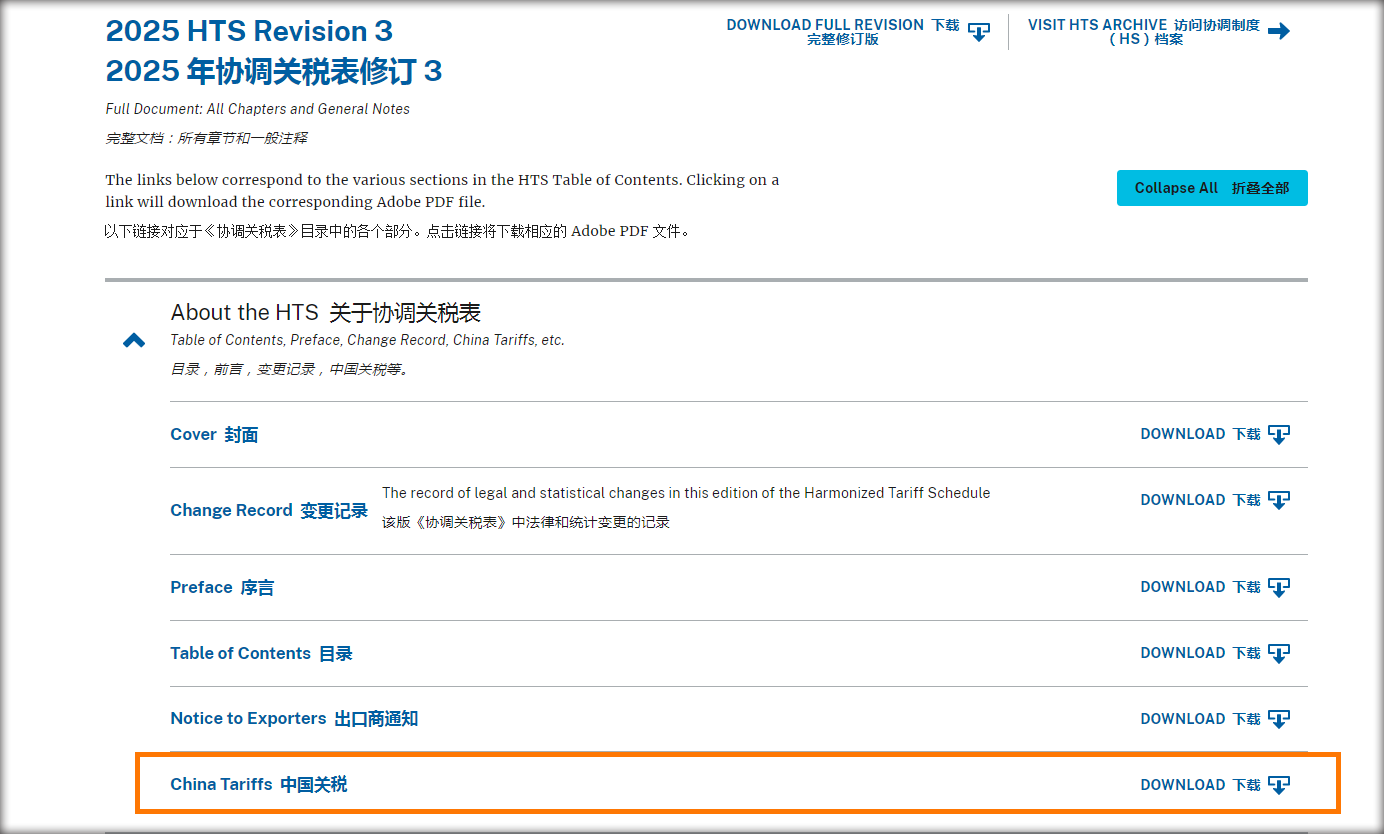Viewport: 1384px width, 834px height.
Task: Click the Table of Contents, Preface, Change Record subtitle
Action: tap(368, 340)
